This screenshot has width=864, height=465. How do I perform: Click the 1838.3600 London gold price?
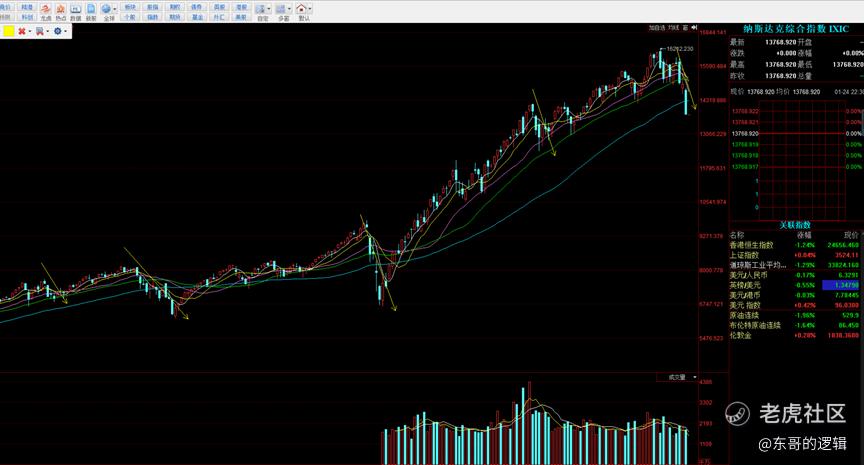tap(843, 335)
